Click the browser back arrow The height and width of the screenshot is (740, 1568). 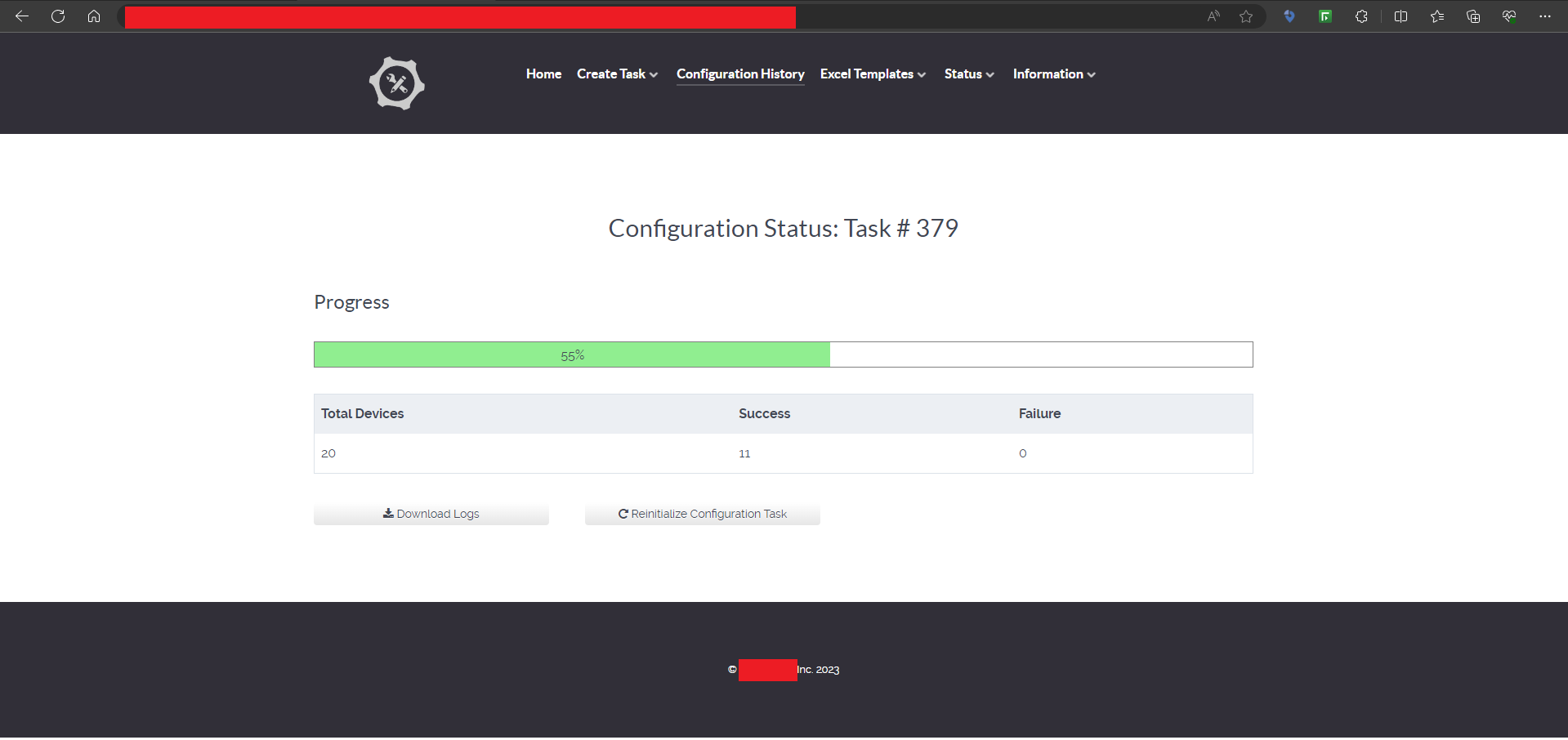(22, 16)
